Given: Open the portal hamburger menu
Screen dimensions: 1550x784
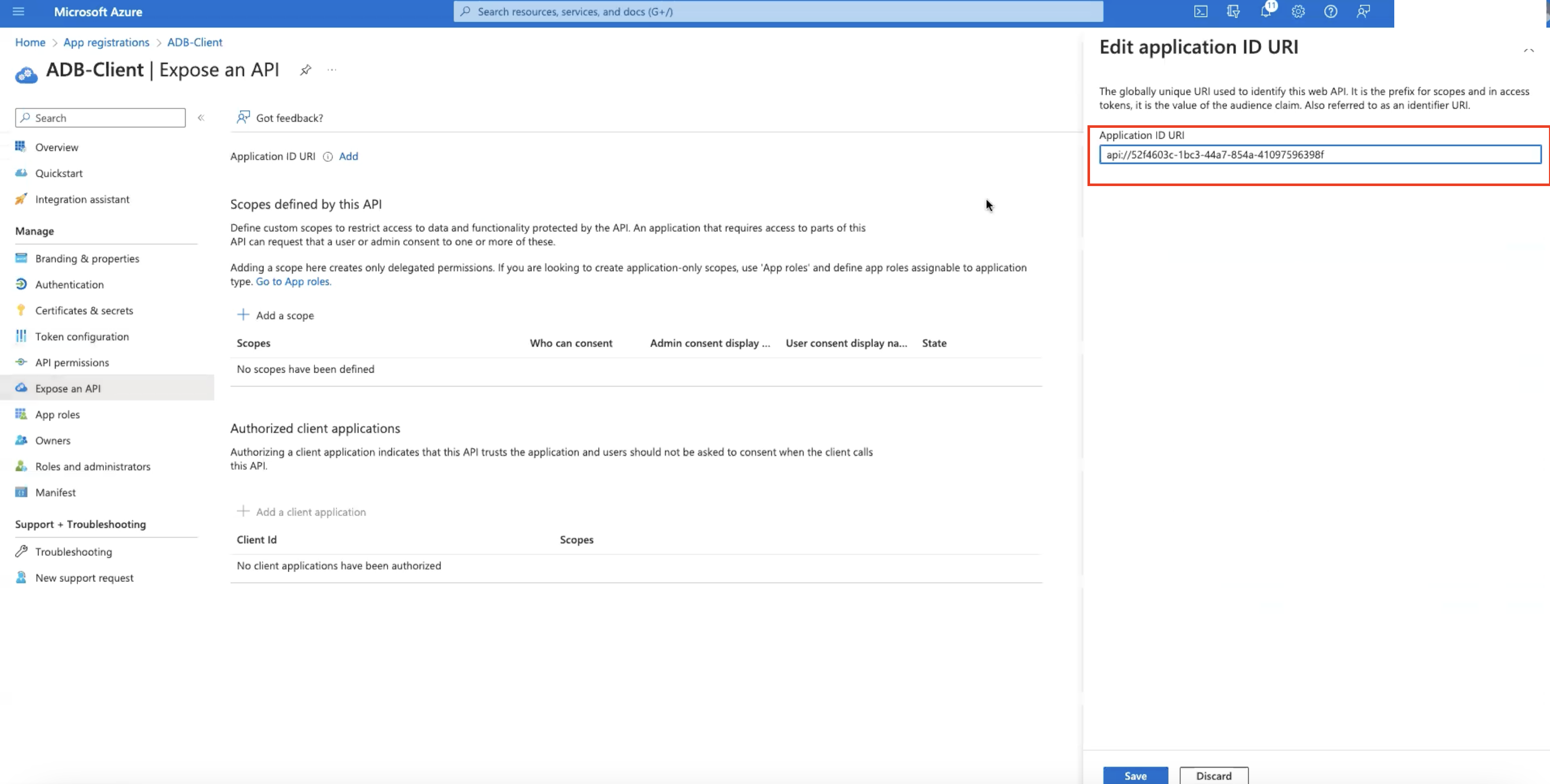Looking at the screenshot, I should click(18, 11).
